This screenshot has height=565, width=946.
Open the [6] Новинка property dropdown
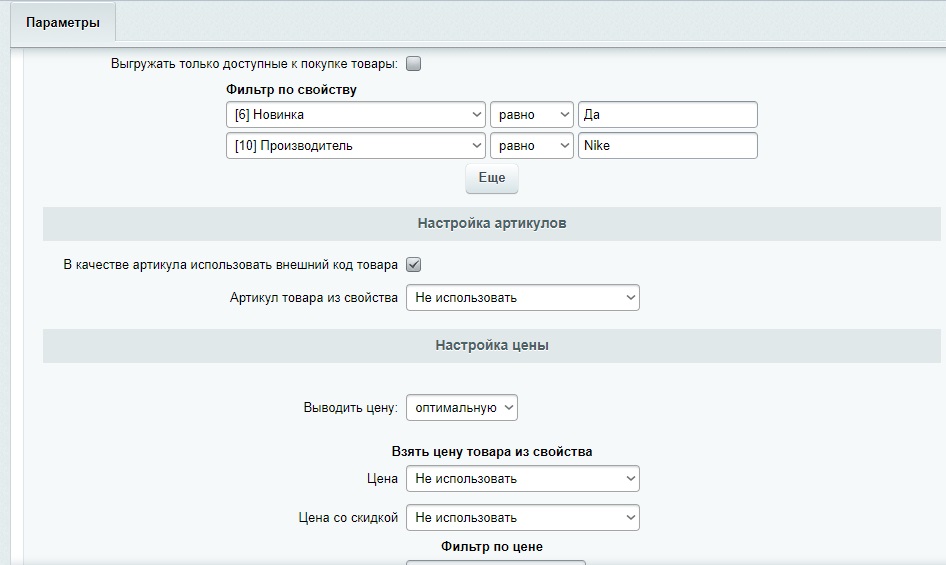pyautogui.click(x=356, y=115)
